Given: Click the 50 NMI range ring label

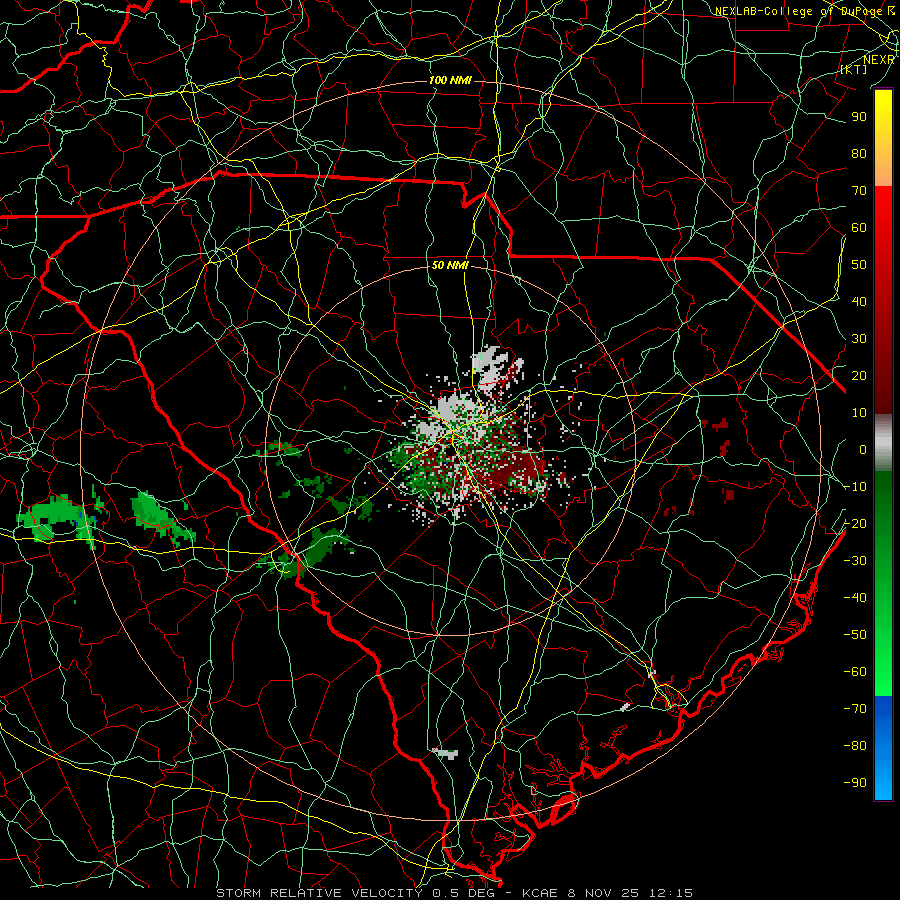Looking at the screenshot, I should tap(450, 266).
